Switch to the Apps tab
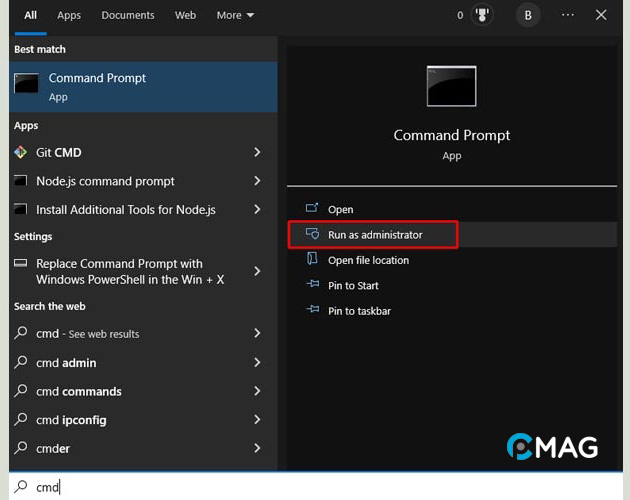 [69, 15]
